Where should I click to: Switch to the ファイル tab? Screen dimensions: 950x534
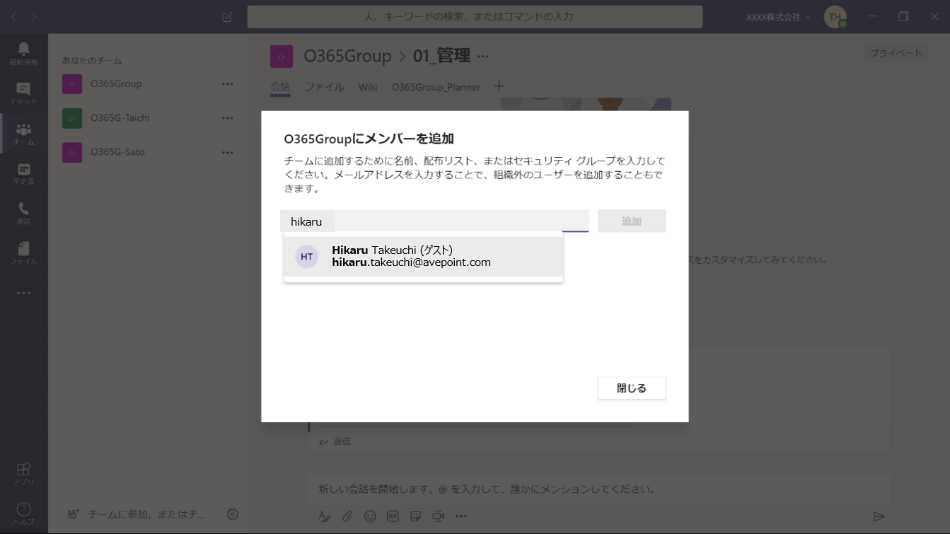[x=324, y=87]
